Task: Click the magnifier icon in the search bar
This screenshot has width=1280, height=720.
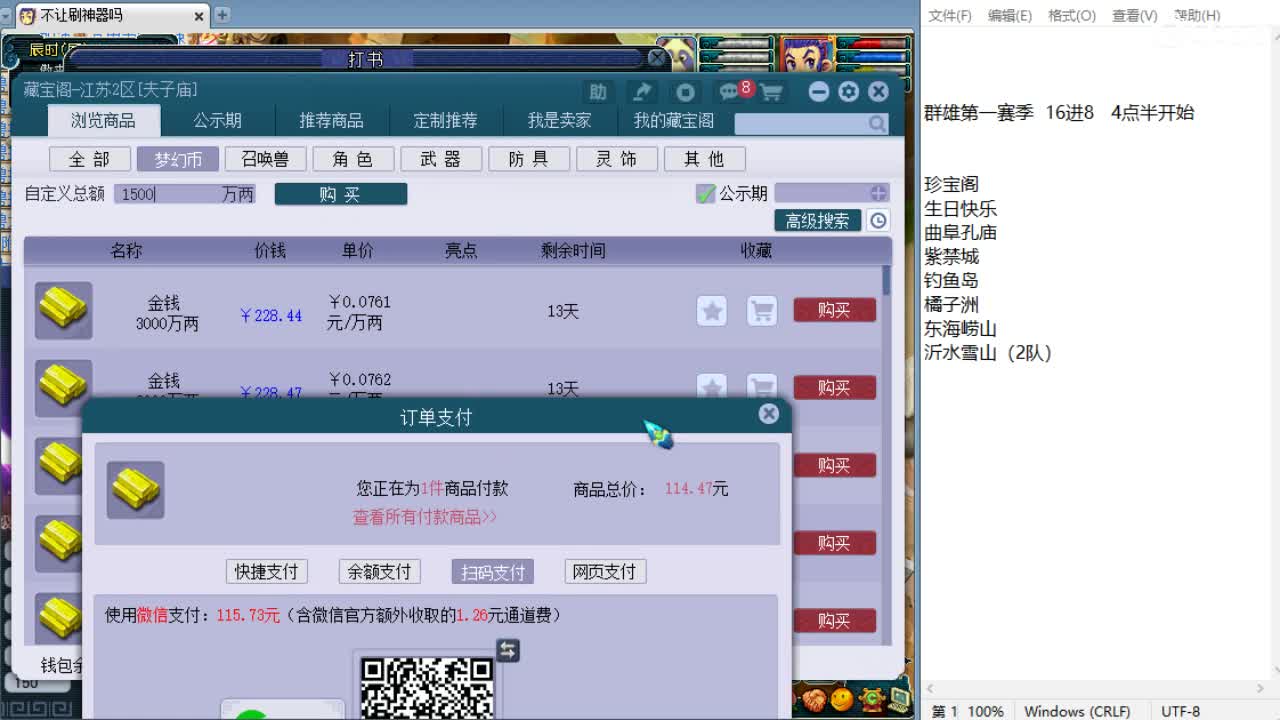Action: tap(876, 124)
